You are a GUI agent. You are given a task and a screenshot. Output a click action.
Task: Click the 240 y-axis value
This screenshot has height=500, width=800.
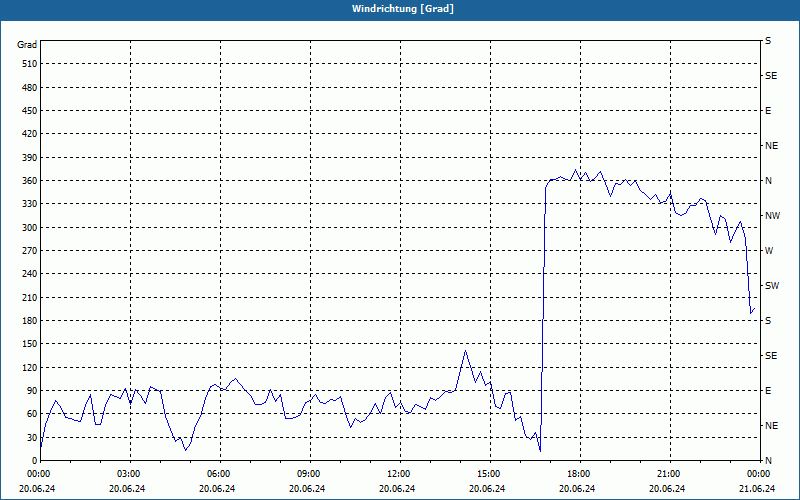(x=30, y=274)
